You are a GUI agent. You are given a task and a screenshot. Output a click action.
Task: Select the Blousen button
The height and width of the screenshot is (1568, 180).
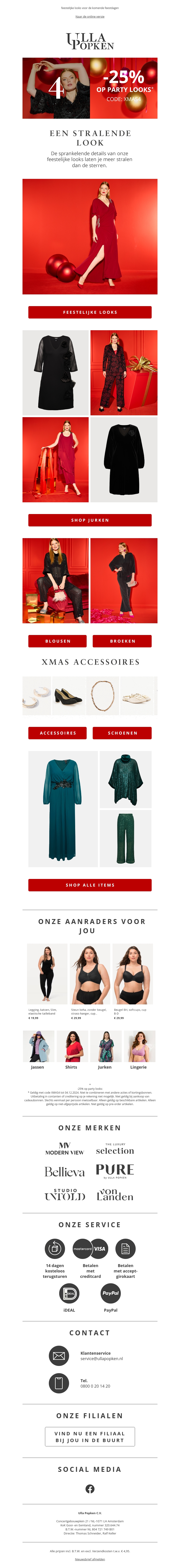tap(58, 641)
